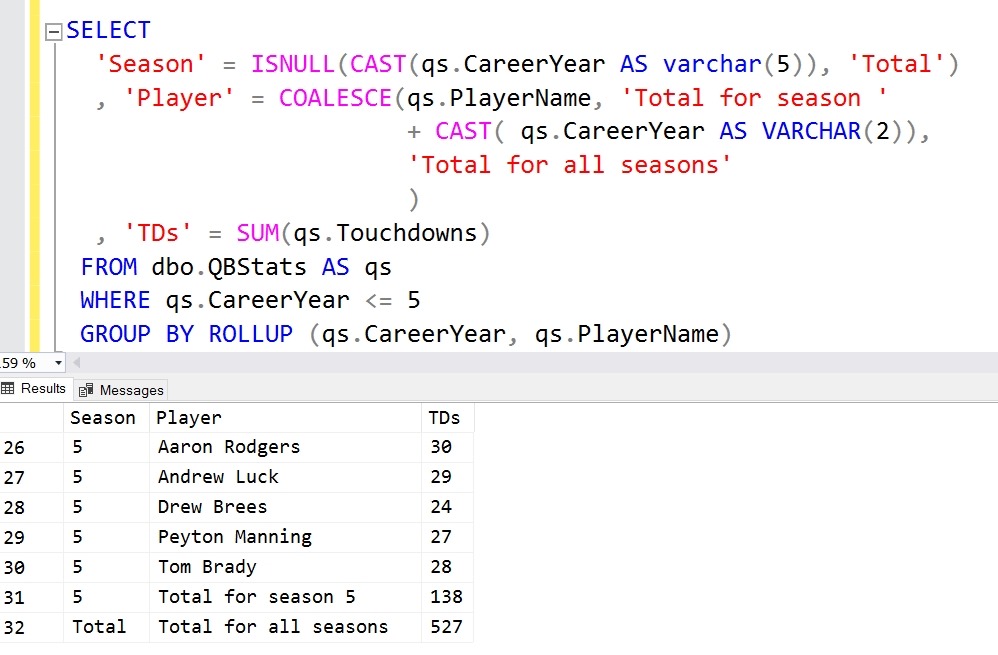Click the Aaron Rodgers cell
Viewport: 998px width, 655px height.
coord(229,447)
